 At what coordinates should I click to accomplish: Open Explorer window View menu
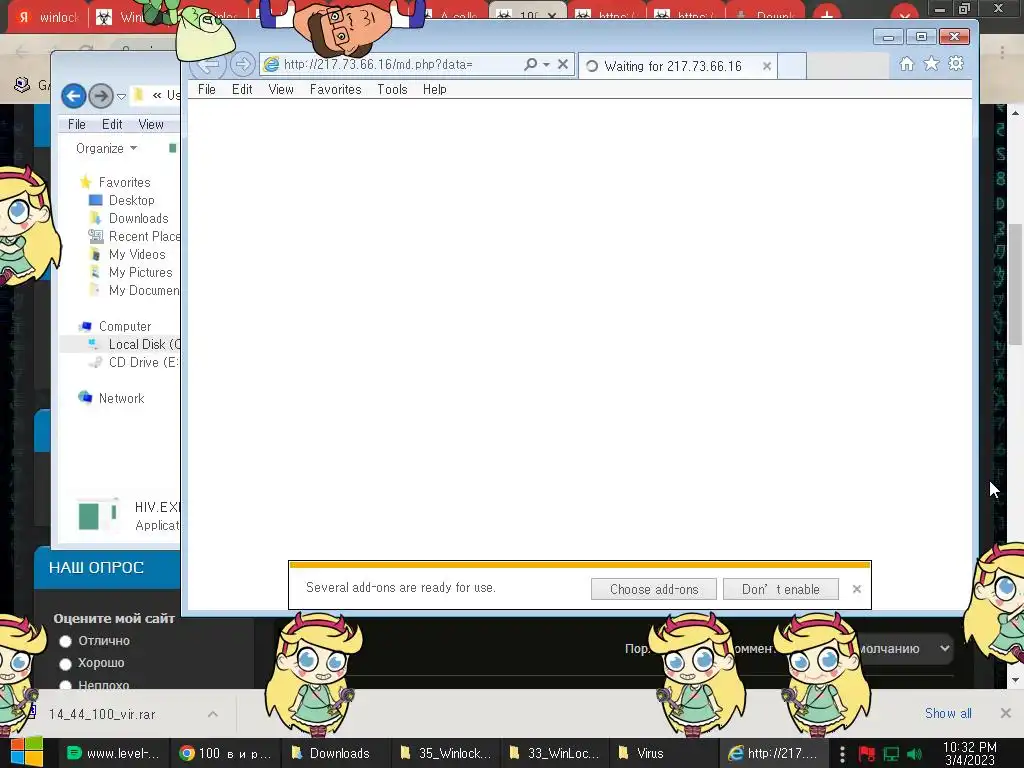(x=151, y=124)
